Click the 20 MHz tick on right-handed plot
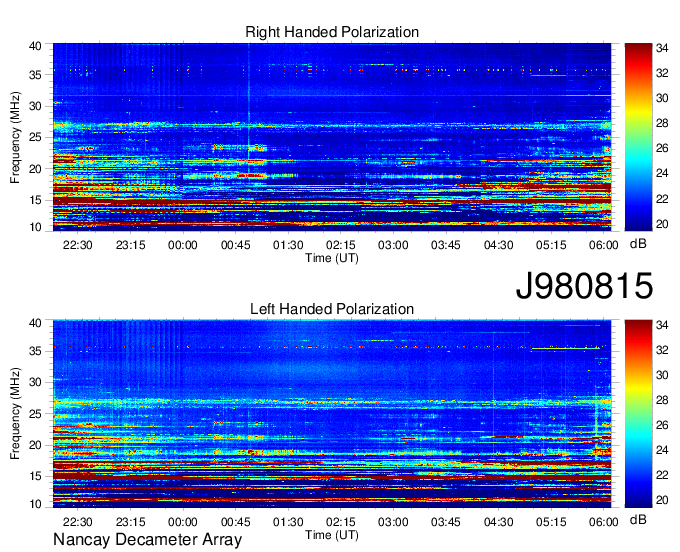 pos(35,169)
